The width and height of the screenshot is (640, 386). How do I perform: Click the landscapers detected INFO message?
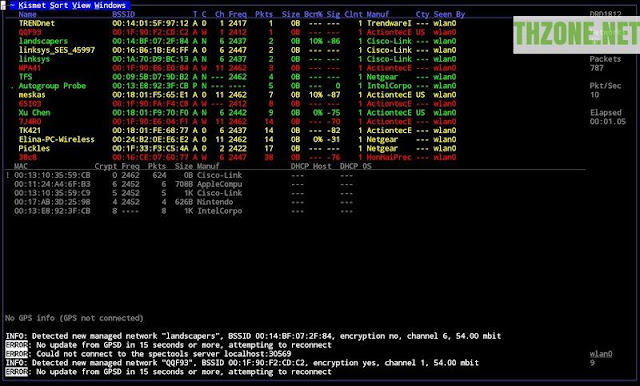click(253, 336)
